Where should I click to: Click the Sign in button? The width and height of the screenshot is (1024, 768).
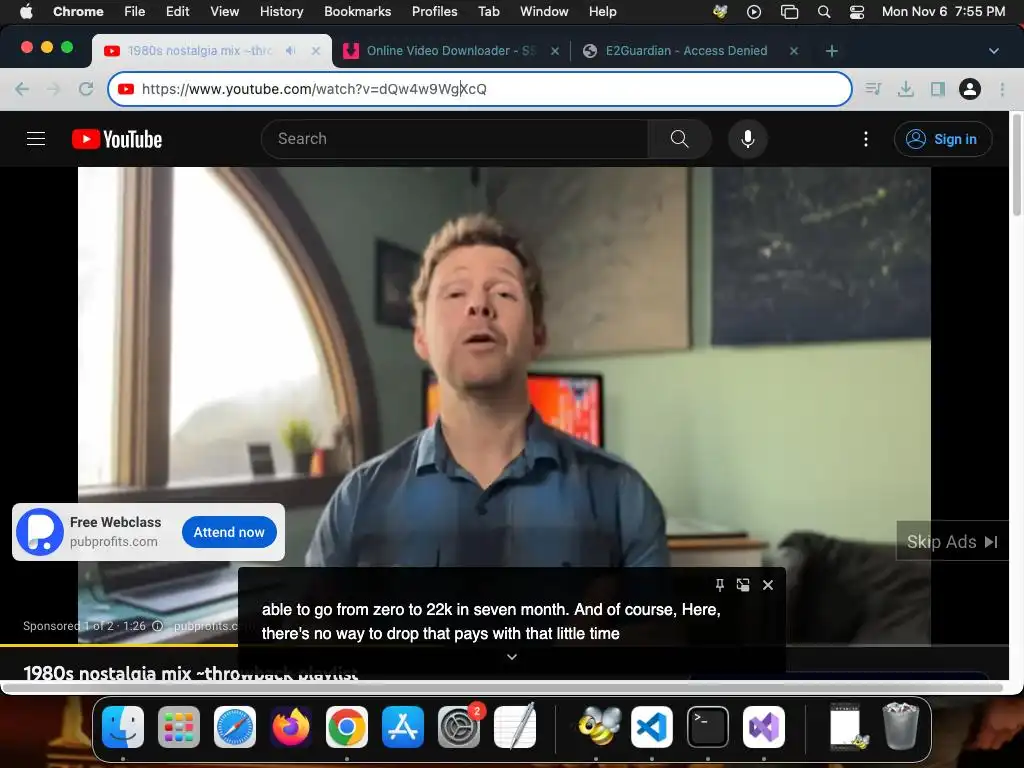pos(942,139)
